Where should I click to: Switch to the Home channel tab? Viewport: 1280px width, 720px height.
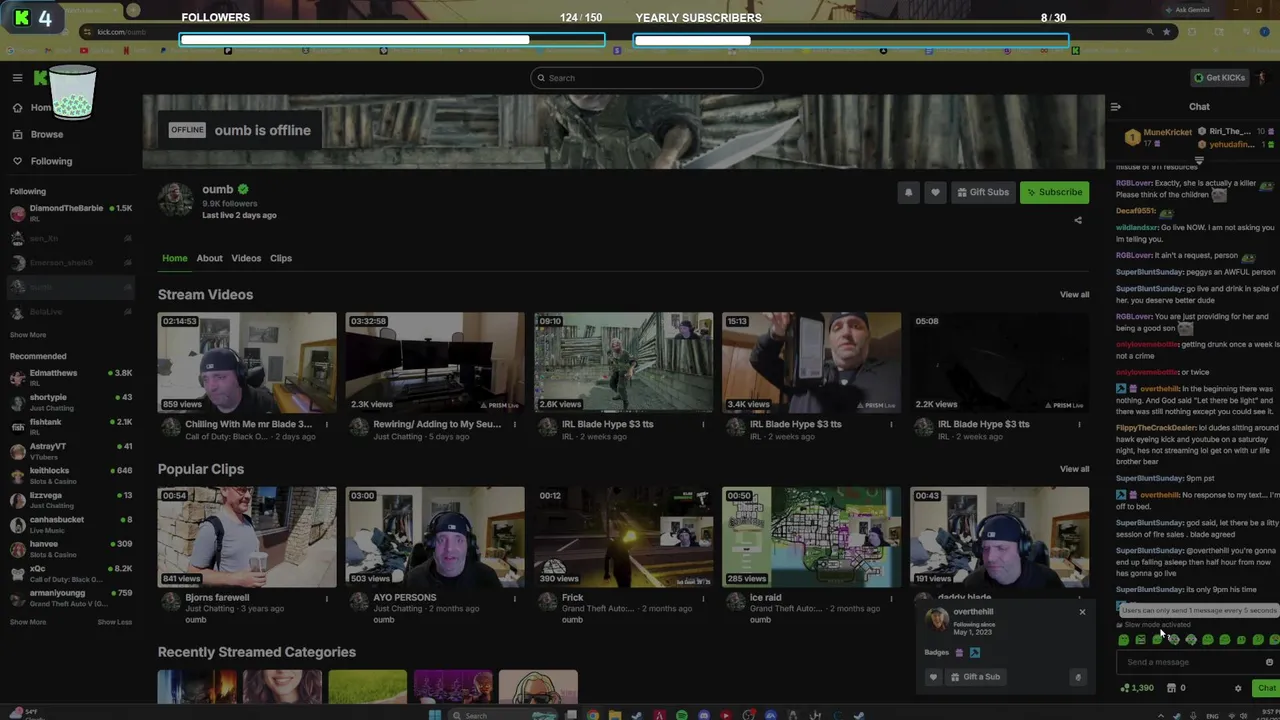174,258
